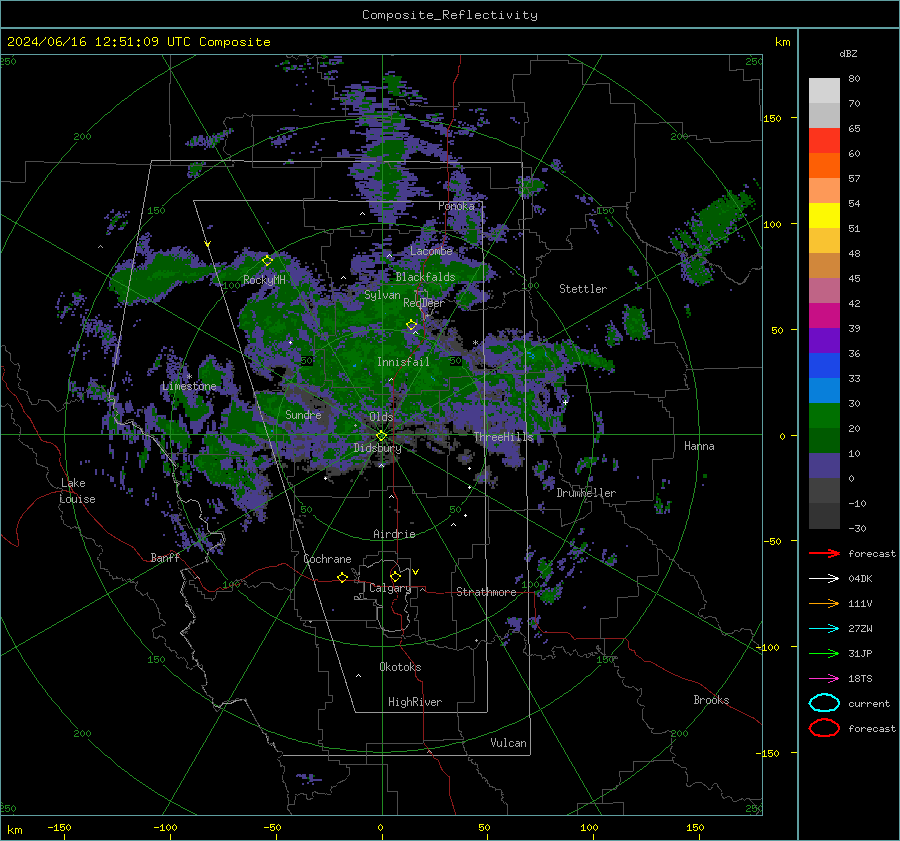Click the yellow diamond marker above Calgary
Viewport: 900px width, 841px height.
click(x=395, y=576)
